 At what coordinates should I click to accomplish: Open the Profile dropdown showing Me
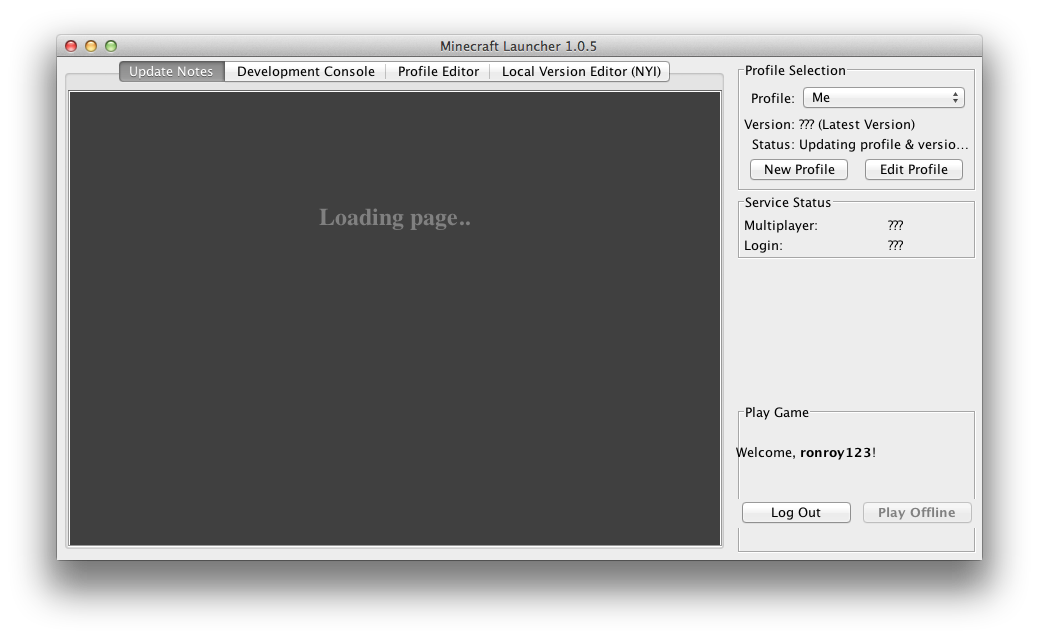883,98
